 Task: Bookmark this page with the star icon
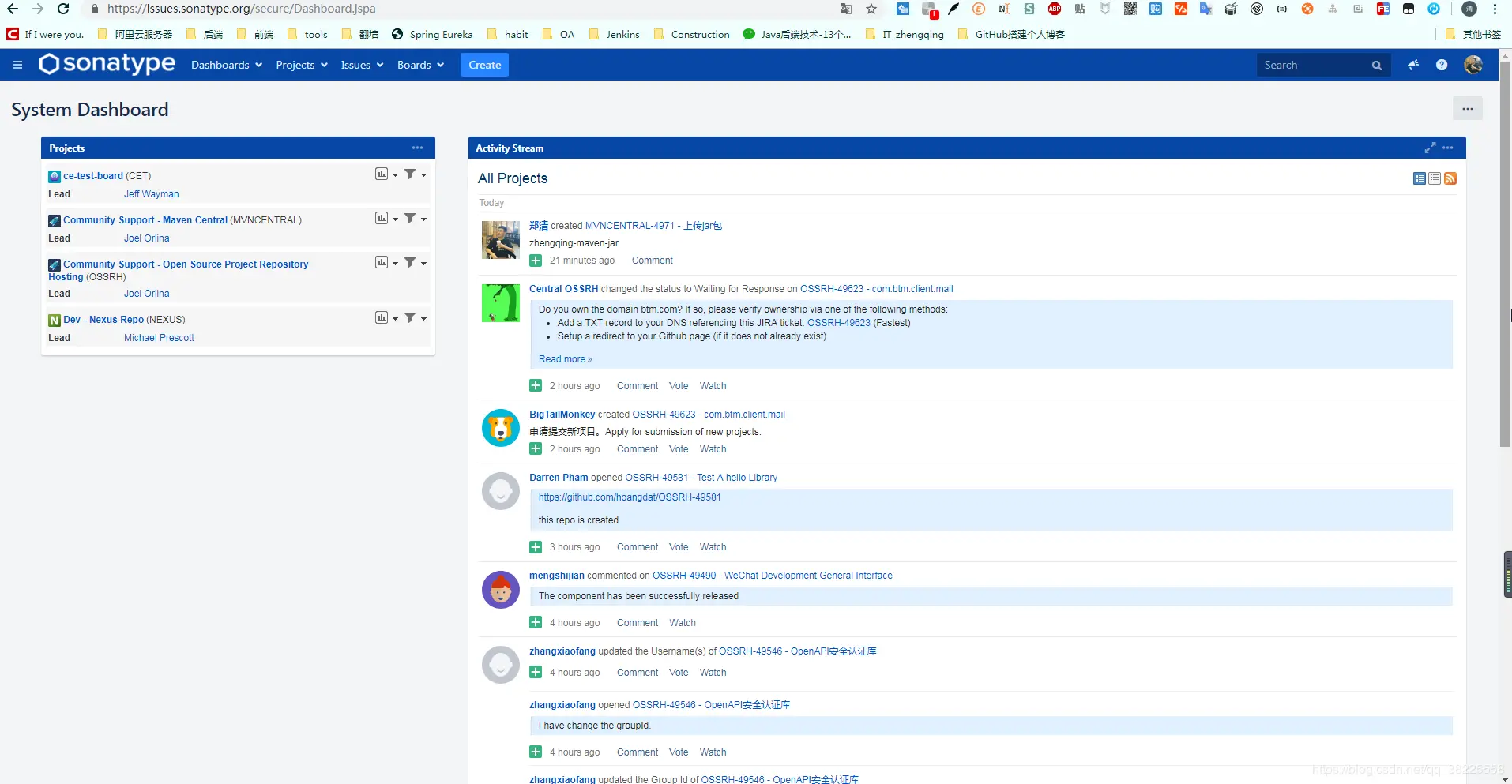pyautogui.click(x=871, y=9)
